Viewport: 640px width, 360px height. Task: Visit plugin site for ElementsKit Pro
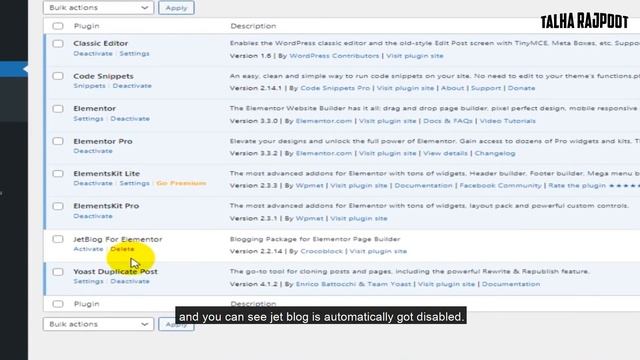[x=359, y=219]
